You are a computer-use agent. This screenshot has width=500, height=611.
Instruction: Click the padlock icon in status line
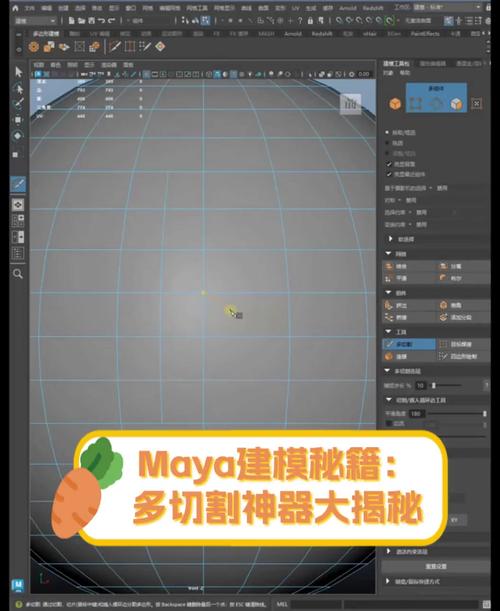click(310, 20)
